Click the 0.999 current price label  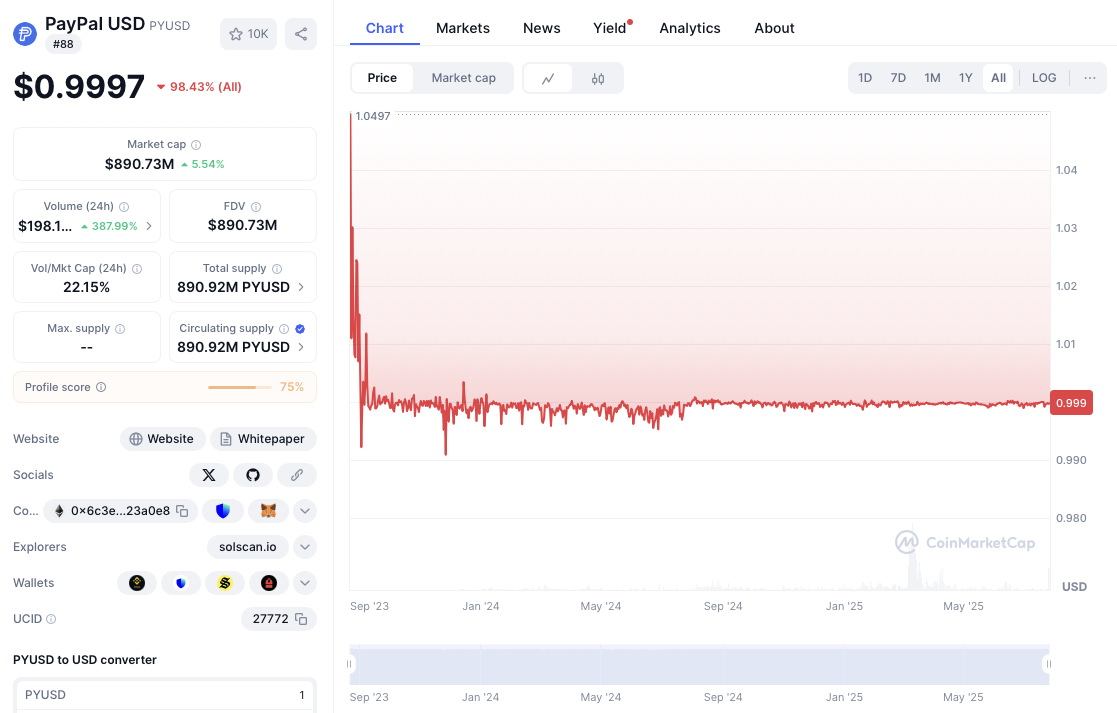(x=1071, y=403)
